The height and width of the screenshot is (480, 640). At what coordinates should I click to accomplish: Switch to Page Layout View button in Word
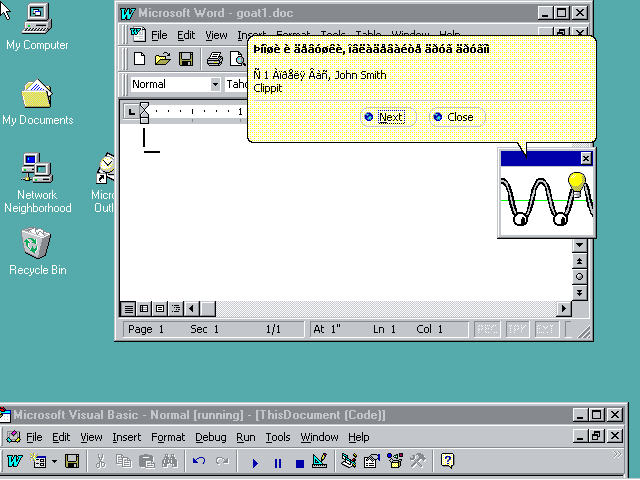pos(160,309)
